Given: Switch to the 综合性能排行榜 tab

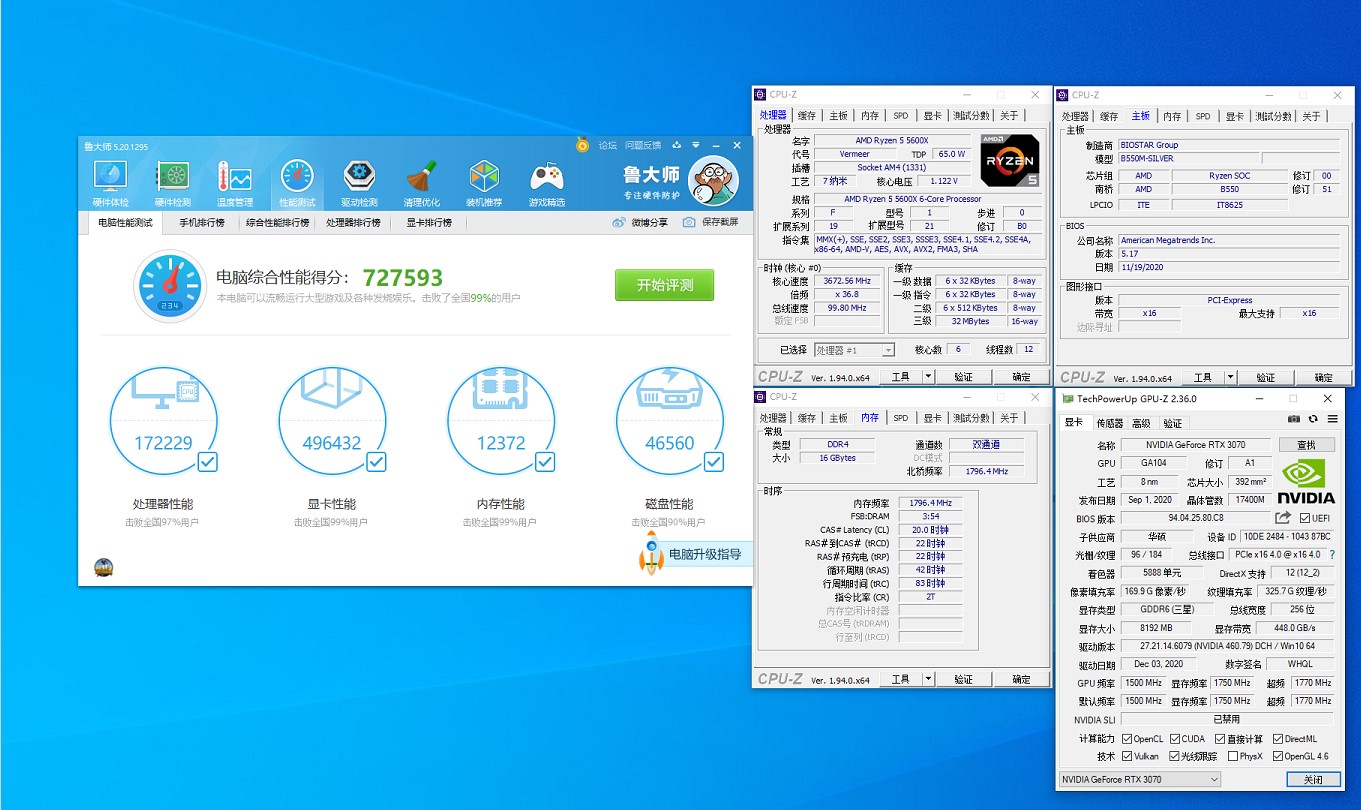Looking at the screenshot, I should tap(277, 222).
